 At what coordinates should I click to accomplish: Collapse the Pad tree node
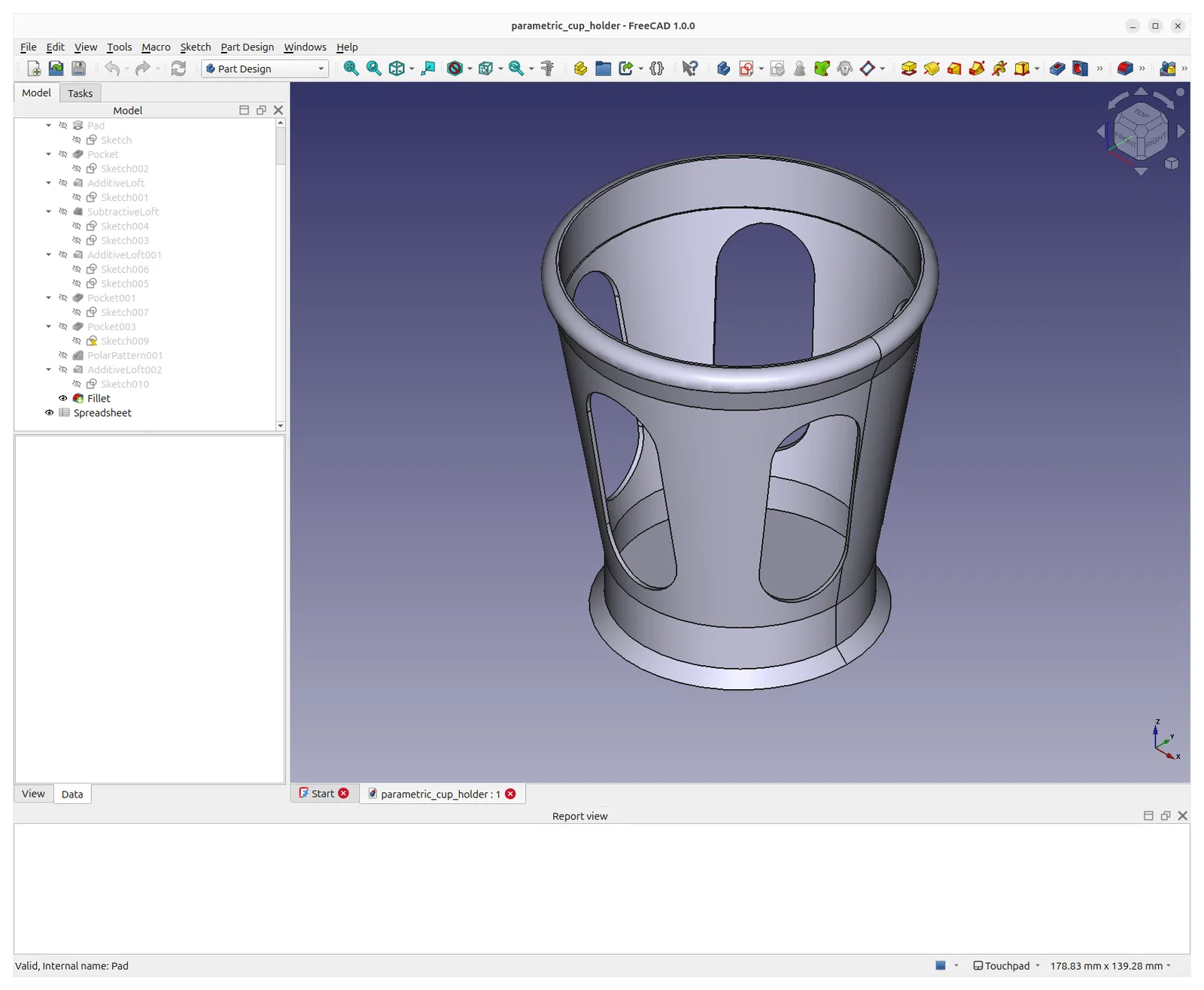tap(49, 126)
